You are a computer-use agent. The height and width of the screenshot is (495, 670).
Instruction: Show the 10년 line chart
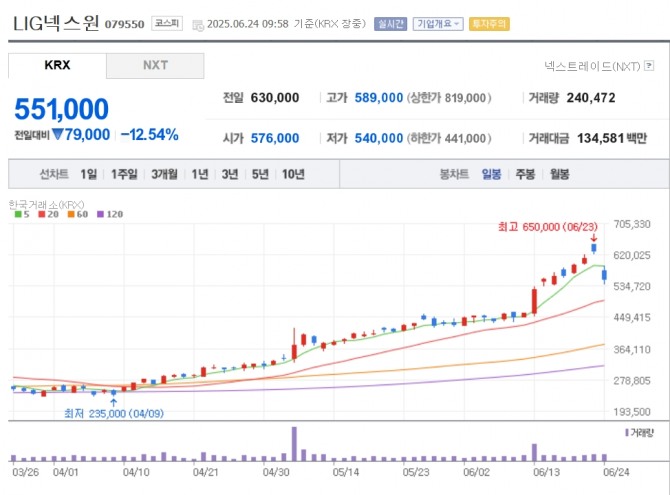293,174
